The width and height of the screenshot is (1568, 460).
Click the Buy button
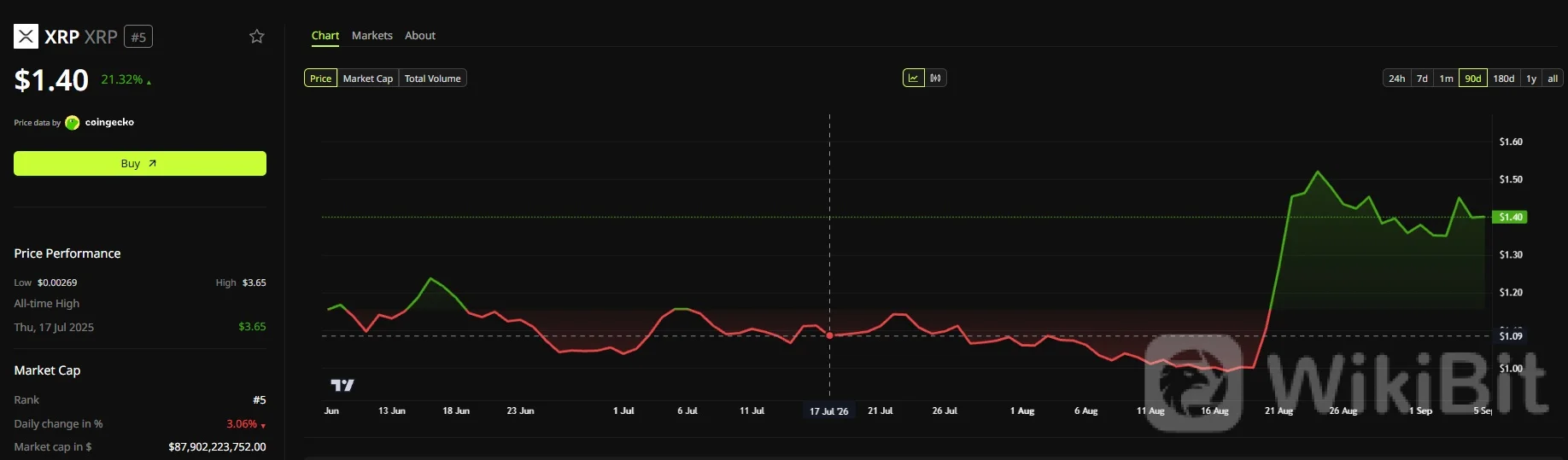point(140,163)
